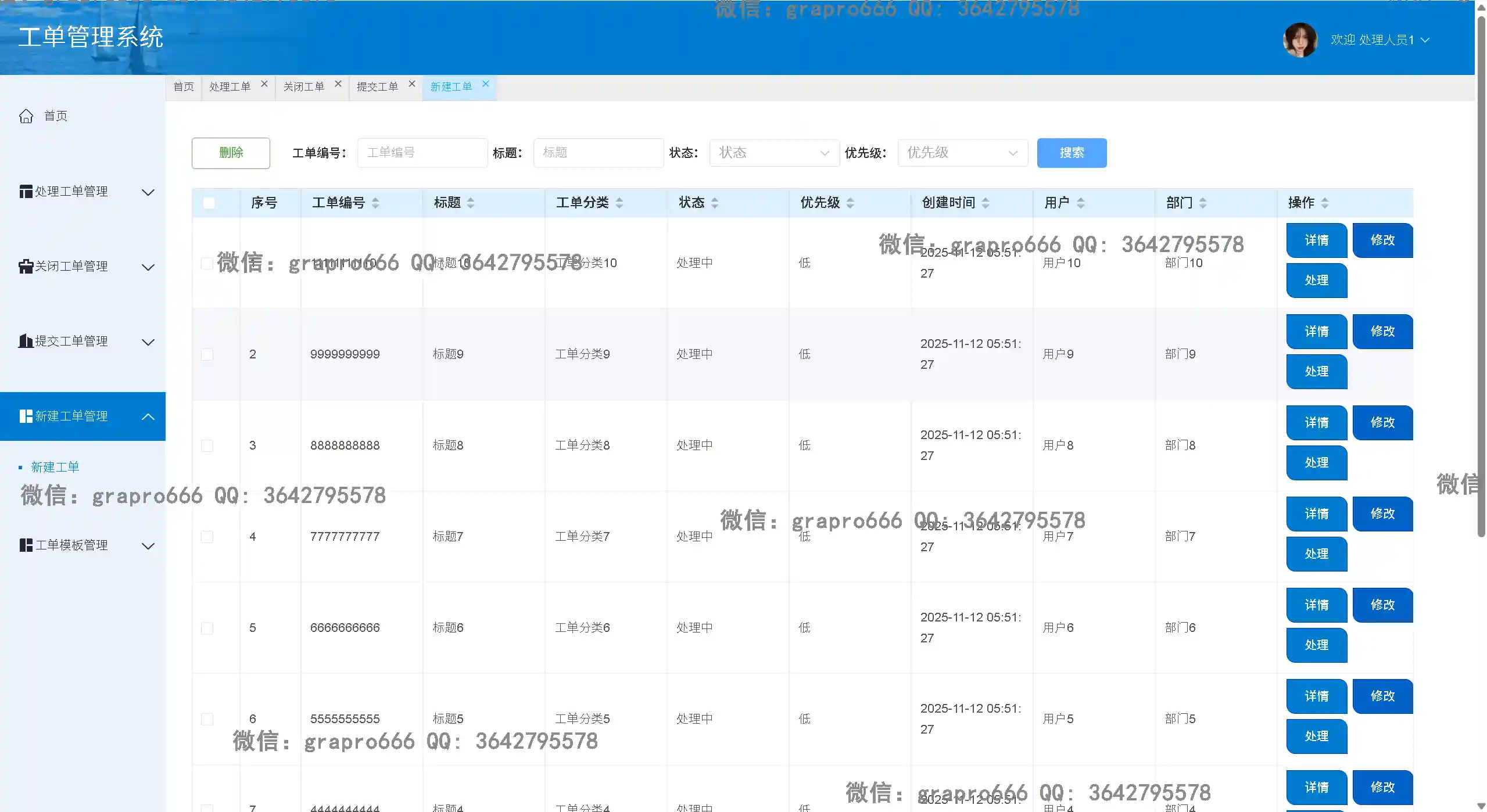This screenshot has width=1487, height=812.
Task: Click the home icon in the sidebar
Action: [26, 116]
